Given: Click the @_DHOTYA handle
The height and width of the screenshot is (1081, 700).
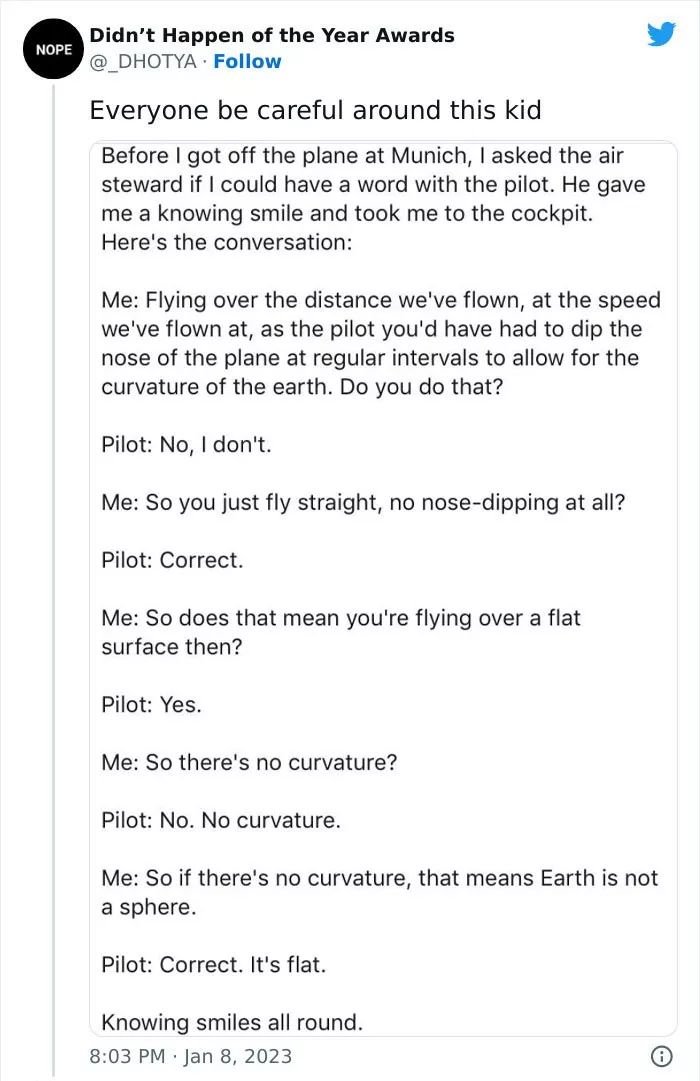Looking at the screenshot, I should [x=144, y=62].
